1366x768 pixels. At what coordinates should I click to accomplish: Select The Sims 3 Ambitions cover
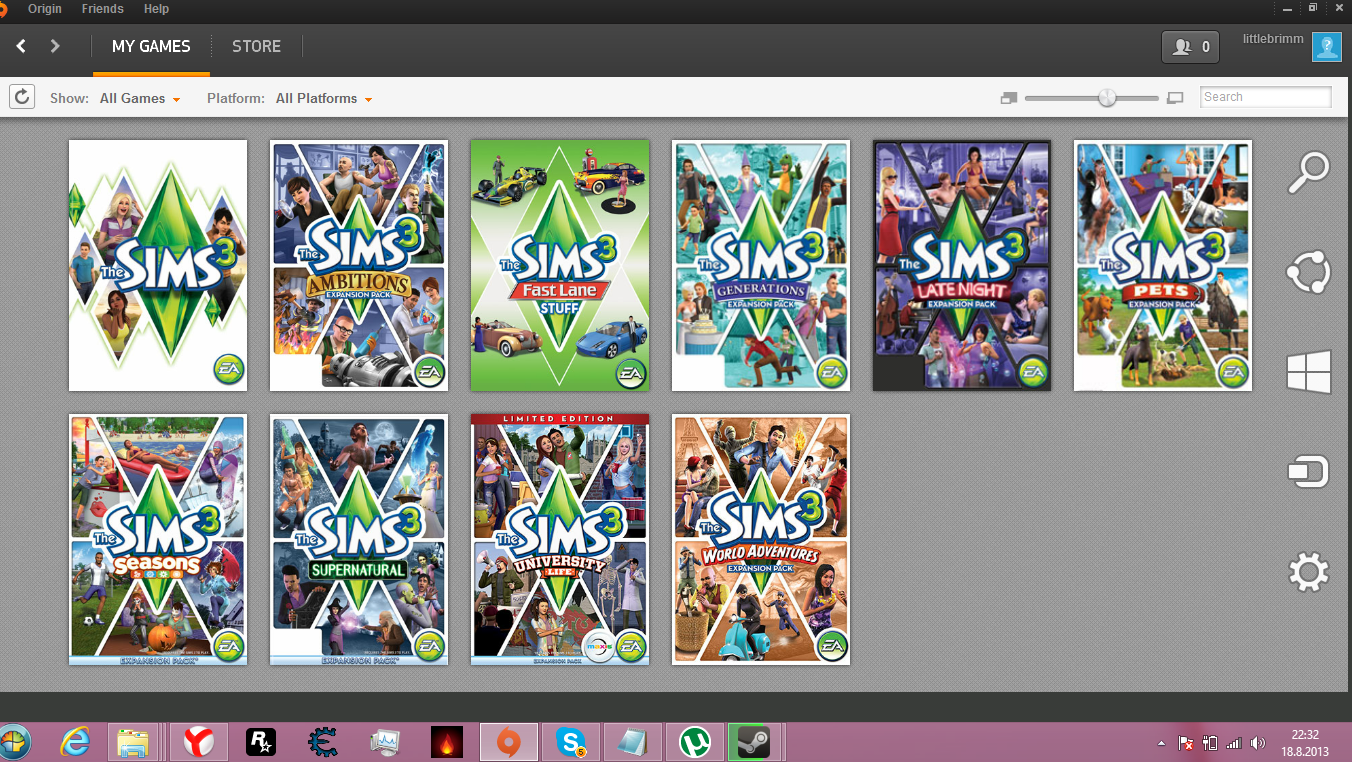pos(359,265)
